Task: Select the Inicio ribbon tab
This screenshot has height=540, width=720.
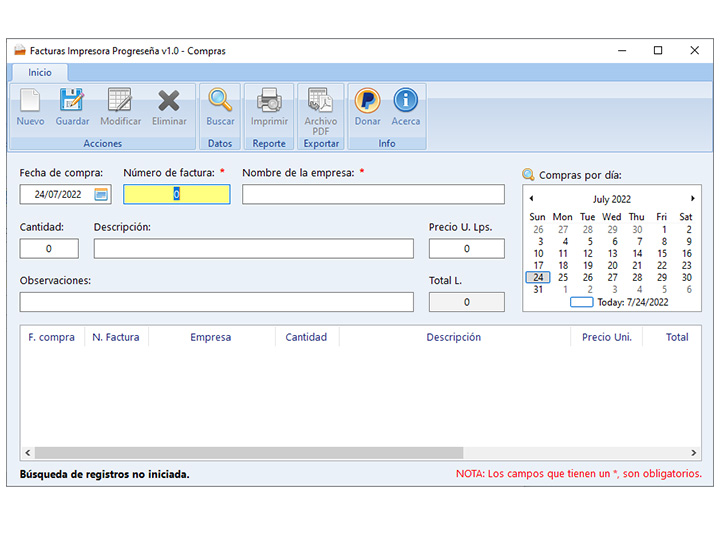Action: (x=40, y=73)
